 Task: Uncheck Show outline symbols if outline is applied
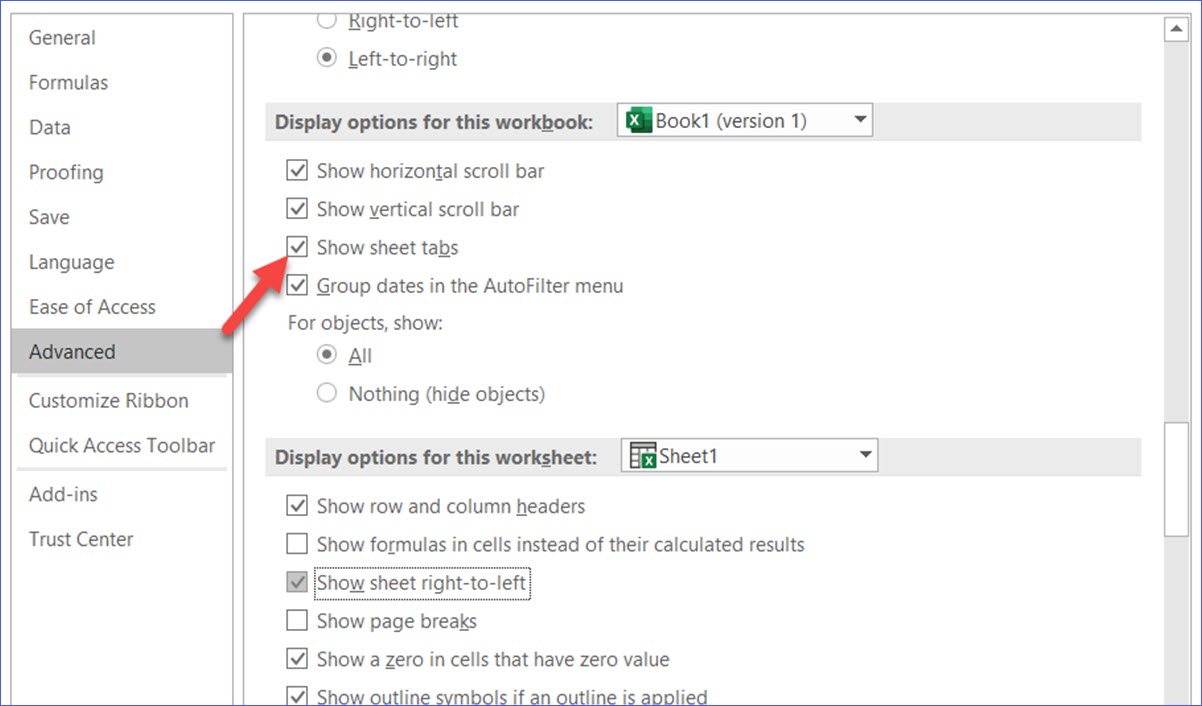[297, 694]
